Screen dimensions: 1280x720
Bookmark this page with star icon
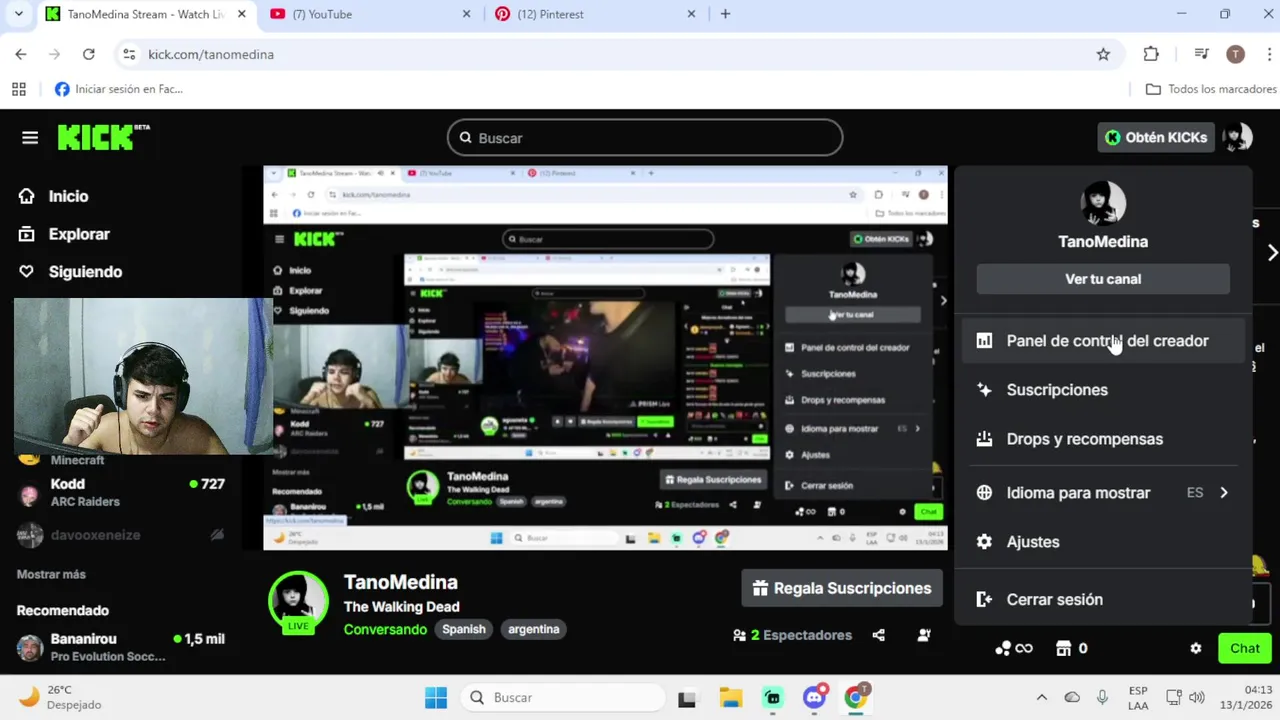tap(1103, 54)
